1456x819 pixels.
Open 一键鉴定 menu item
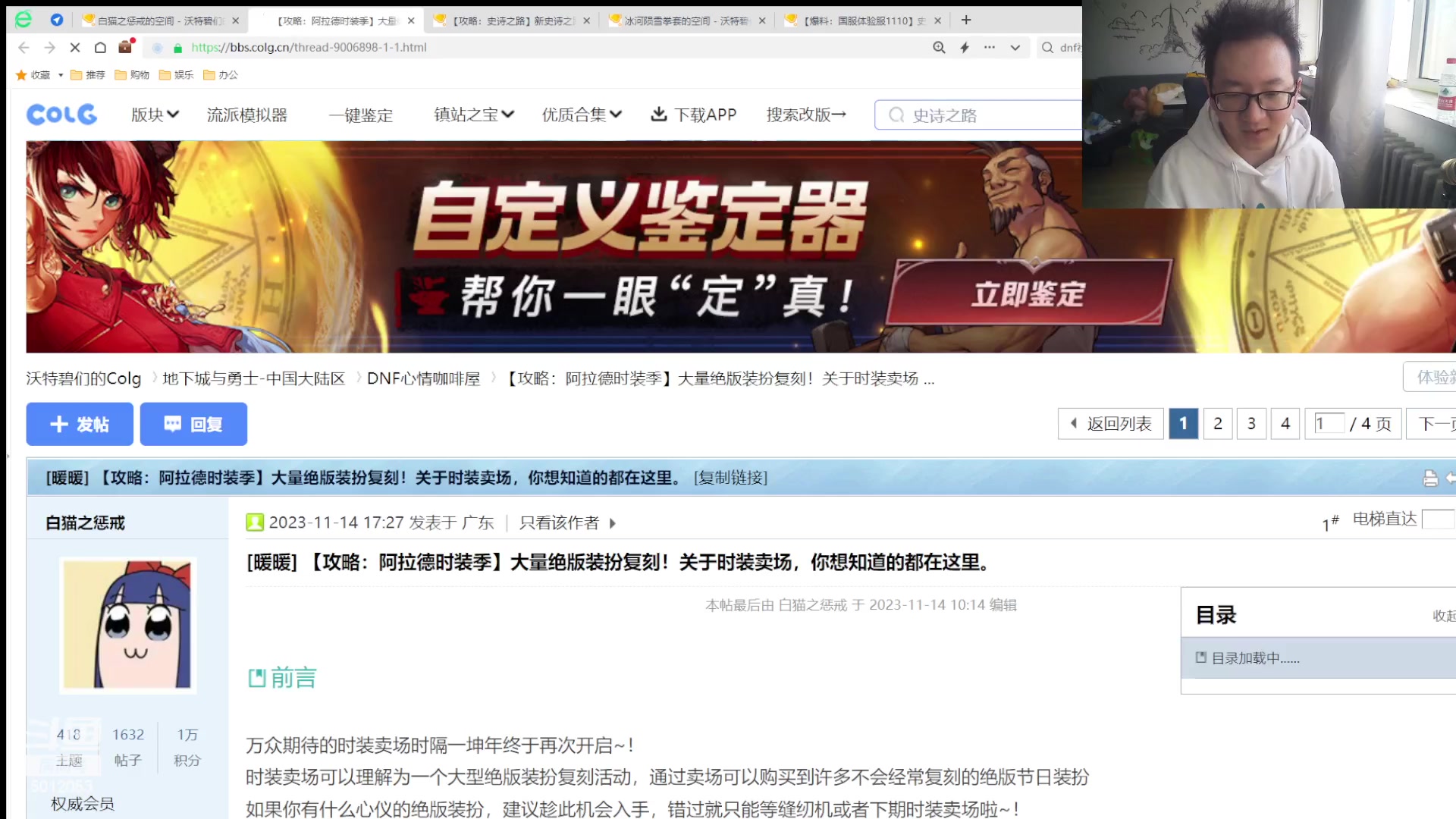[361, 115]
